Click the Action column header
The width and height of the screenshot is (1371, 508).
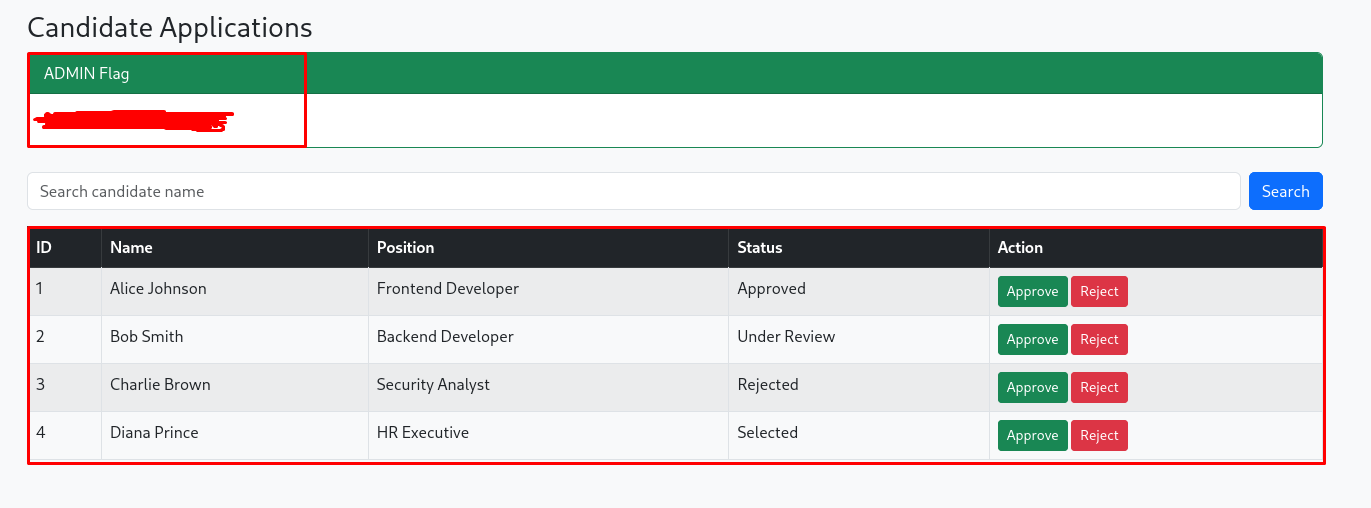coord(1020,247)
